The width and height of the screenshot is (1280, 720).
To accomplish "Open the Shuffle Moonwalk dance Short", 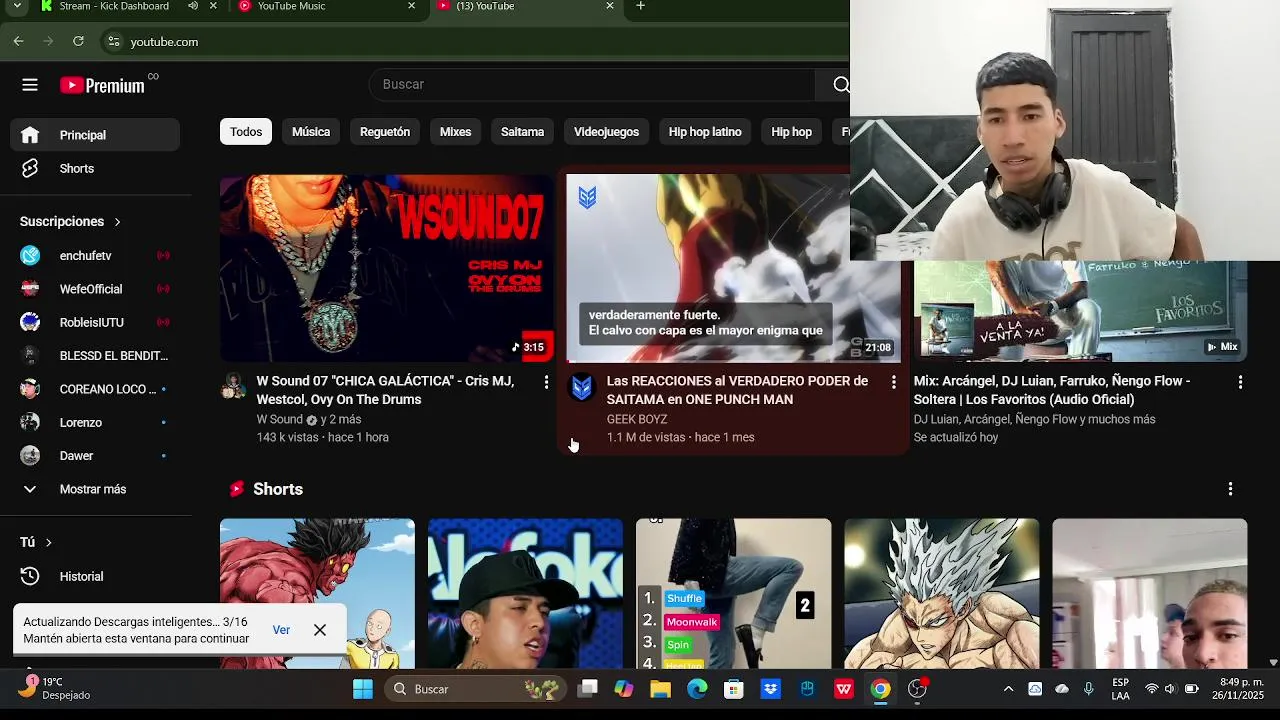I will coord(733,593).
